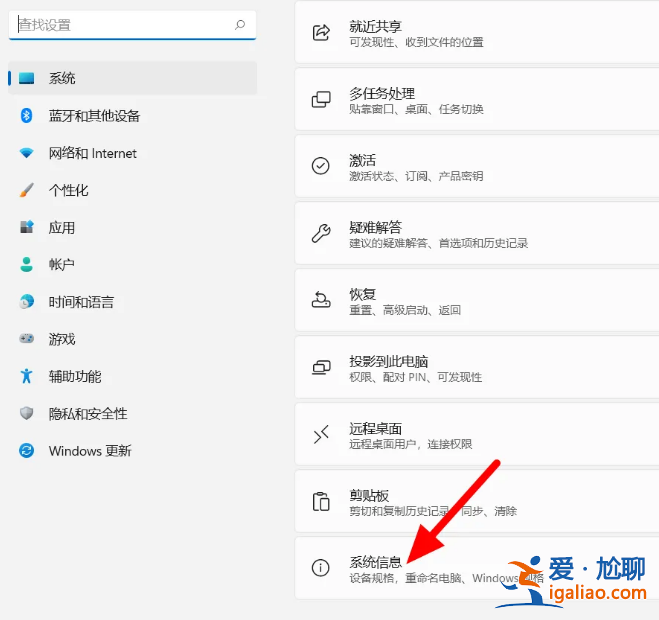Click text 建议的疑难解答、首选项和历史记录
The height and width of the screenshot is (620, 659).
438,243
